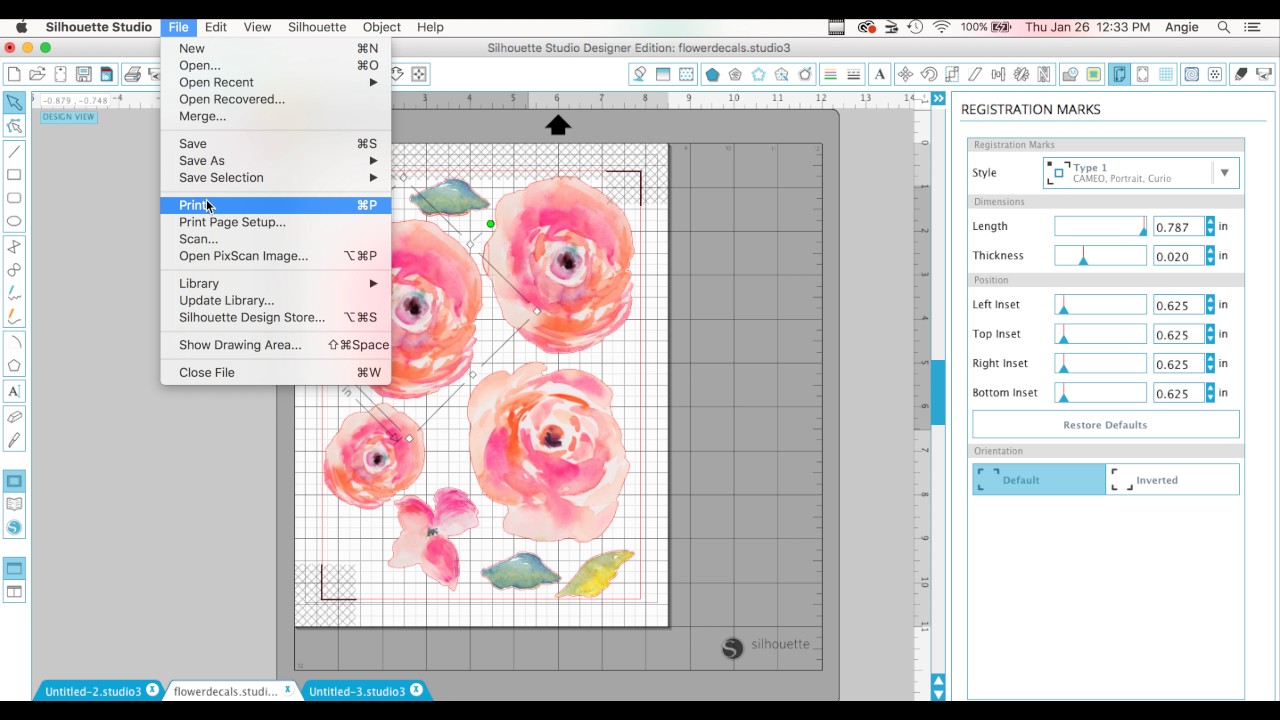Viewport: 1280px width, 720px height.
Task: Select the Eraser tool
Action: pos(14,415)
